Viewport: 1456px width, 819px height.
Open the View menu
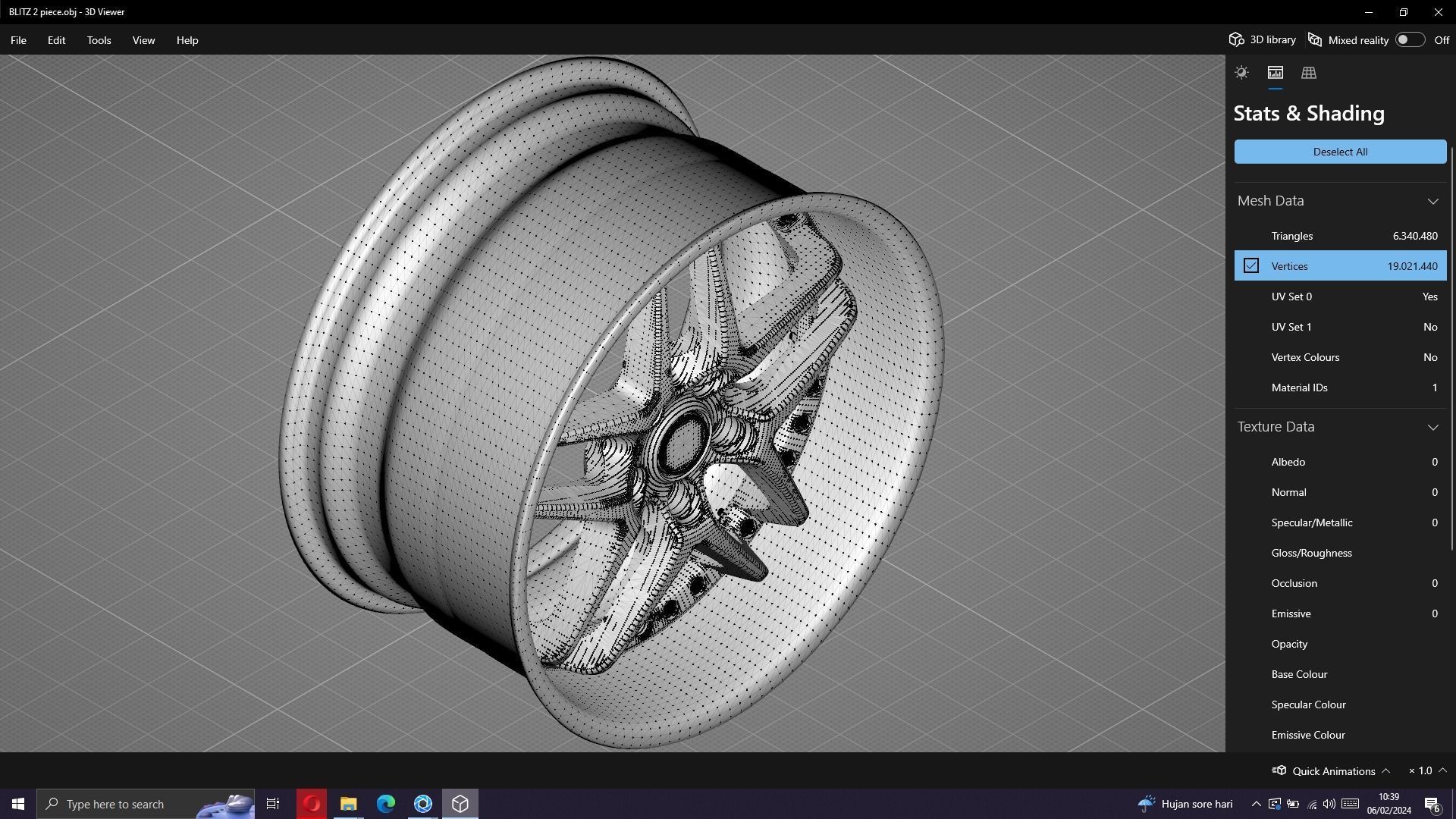(143, 40)
